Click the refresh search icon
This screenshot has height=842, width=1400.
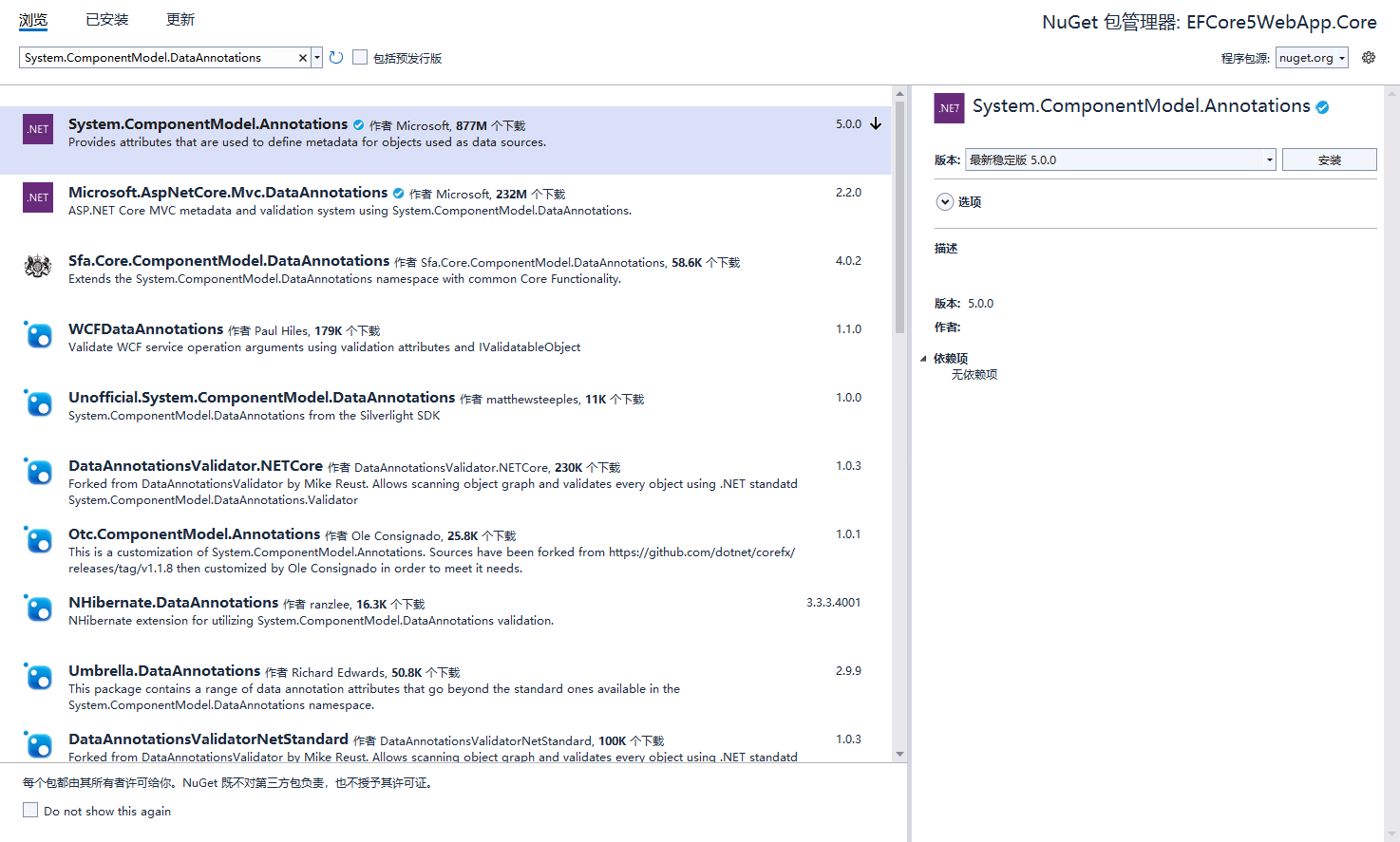click(336, 58)
